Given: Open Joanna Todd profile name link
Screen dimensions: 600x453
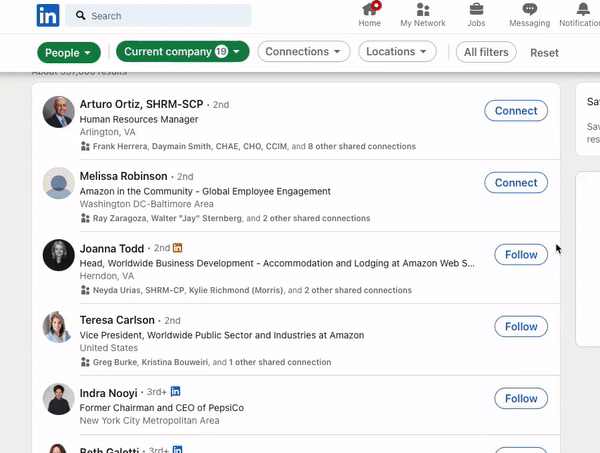Looking at the screenshot, I should pos(112,248).
